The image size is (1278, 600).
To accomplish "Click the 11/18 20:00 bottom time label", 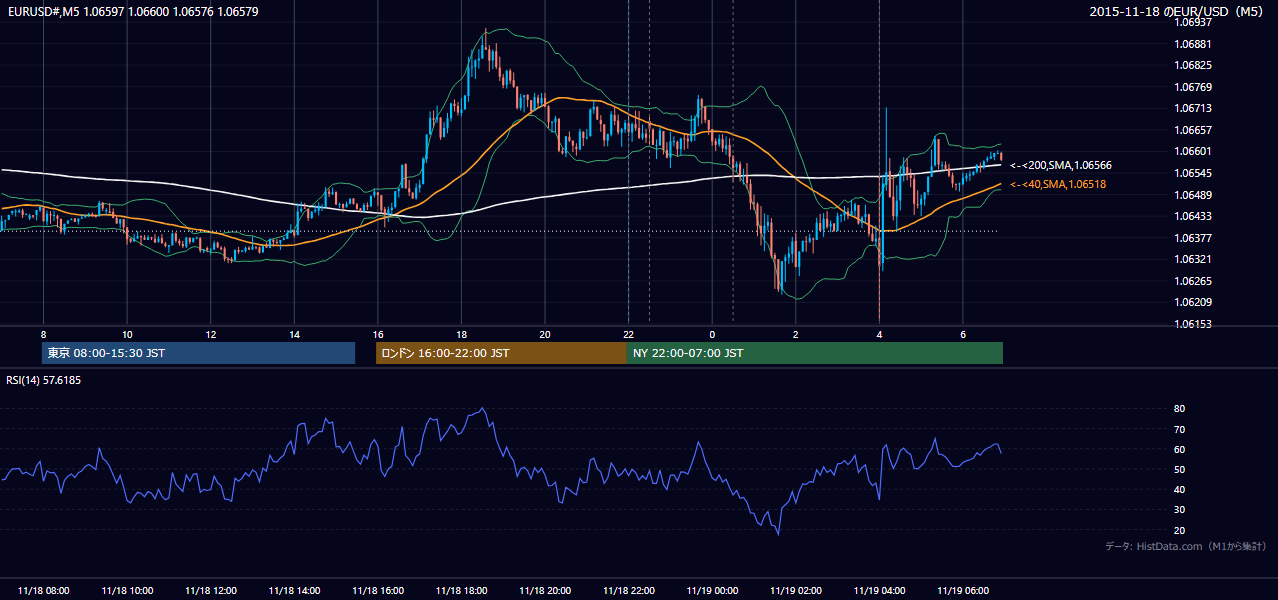I will (545, 591).
